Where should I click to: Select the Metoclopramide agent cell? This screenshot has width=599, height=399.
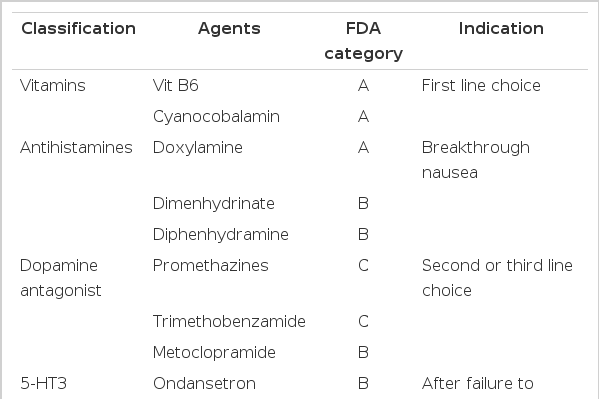[214, 353]
